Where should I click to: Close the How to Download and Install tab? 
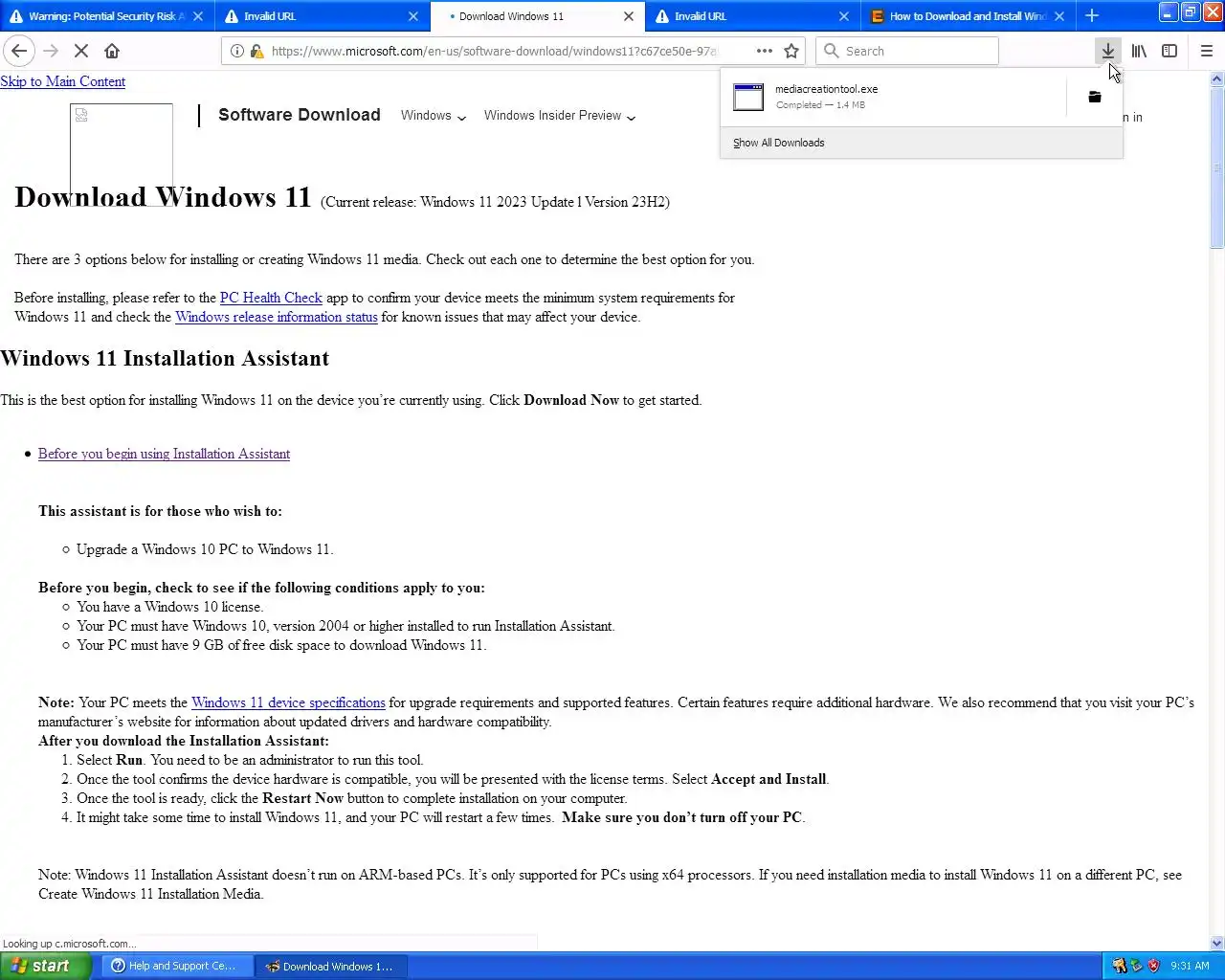click(1059, 16)
